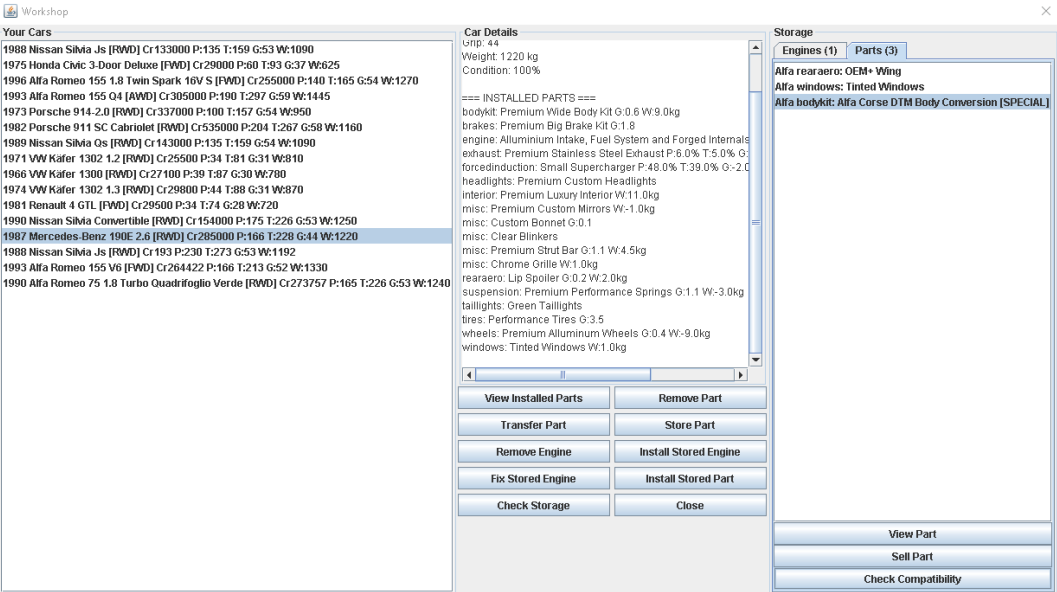Viewport: 1057px width, 592px height.
Task: Click the interior: Premium Luxury Interior line
Action: (561, 195)
